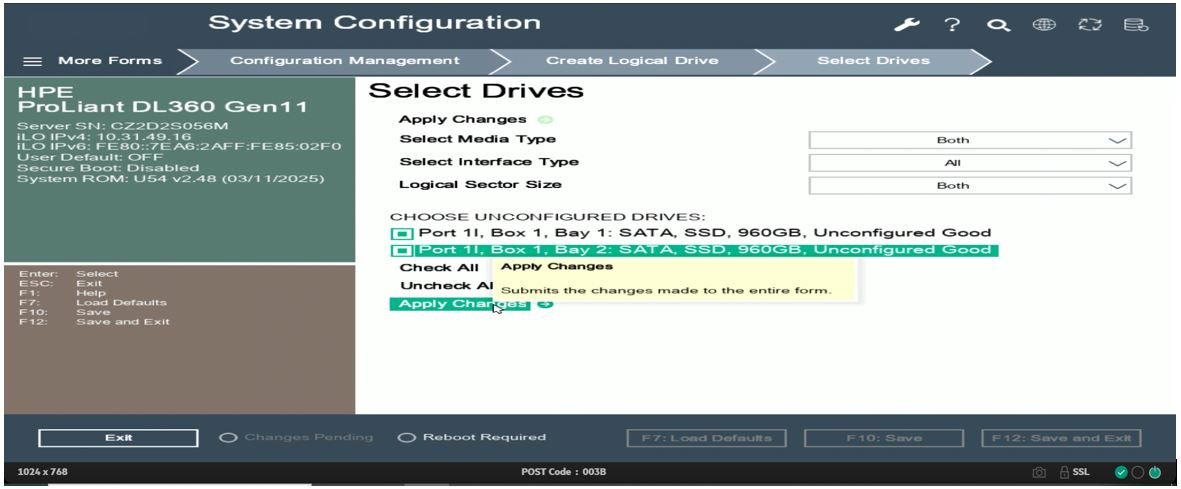
Task: Click the globe language icon
Action: point(1043,24)
